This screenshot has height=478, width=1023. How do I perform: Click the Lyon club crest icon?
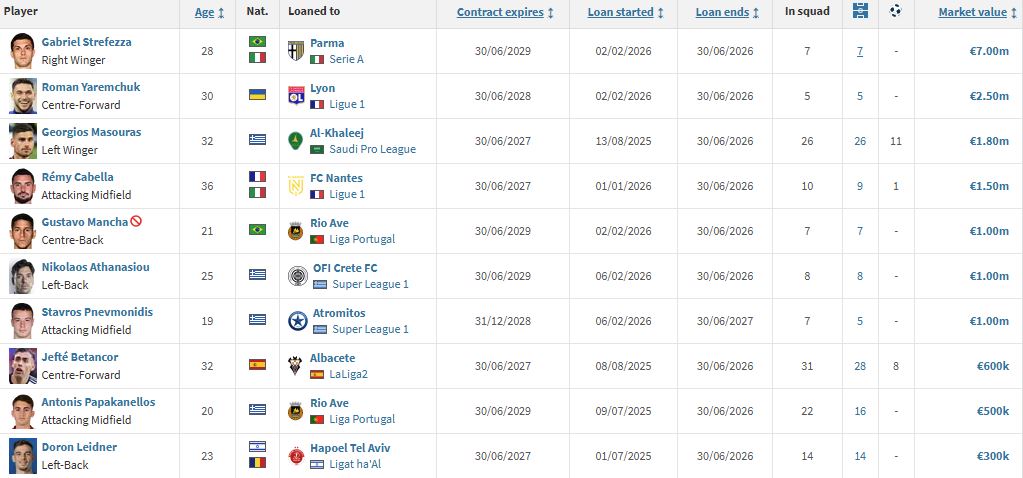(x=295, y=95)
